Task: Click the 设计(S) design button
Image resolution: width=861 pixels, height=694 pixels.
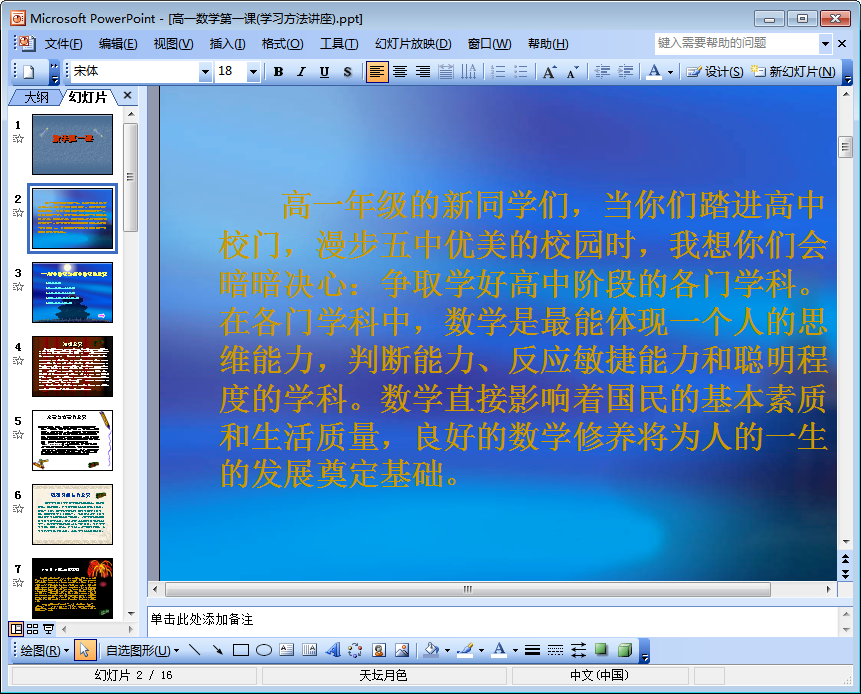Action: [x=715, y=72]
